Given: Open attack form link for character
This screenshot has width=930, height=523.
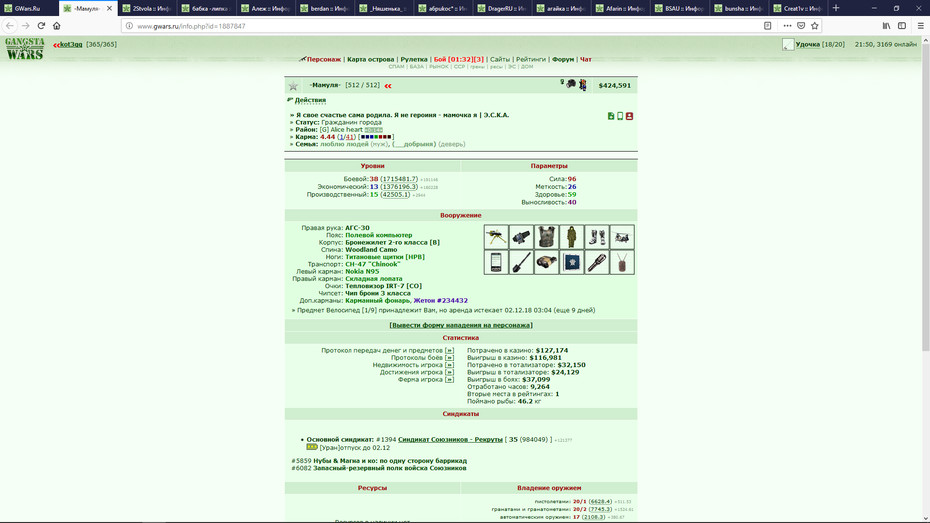Looking at the screenshot, I should tap(461, 325).
